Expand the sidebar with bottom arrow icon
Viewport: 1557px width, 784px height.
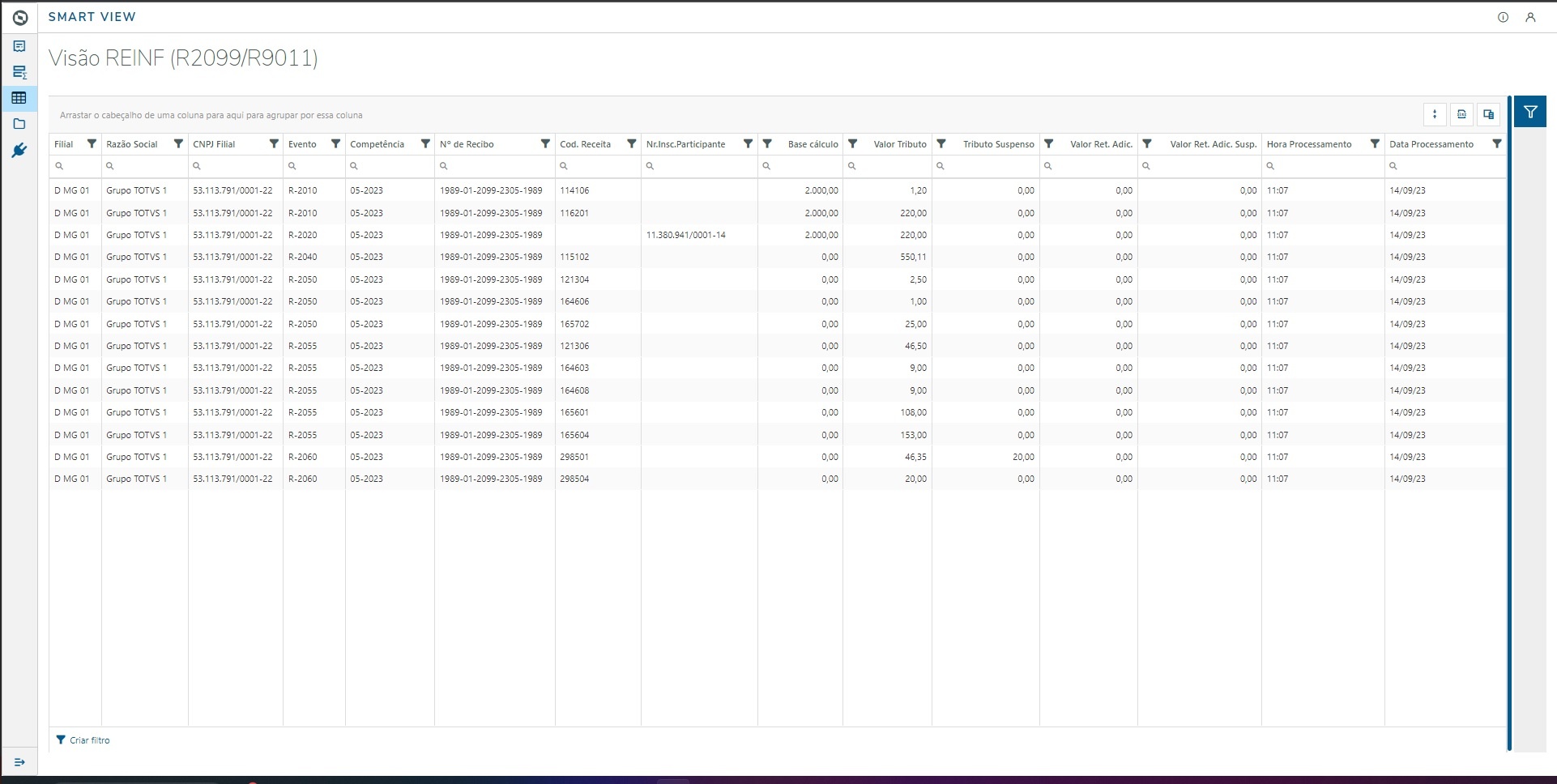[19, 762]
